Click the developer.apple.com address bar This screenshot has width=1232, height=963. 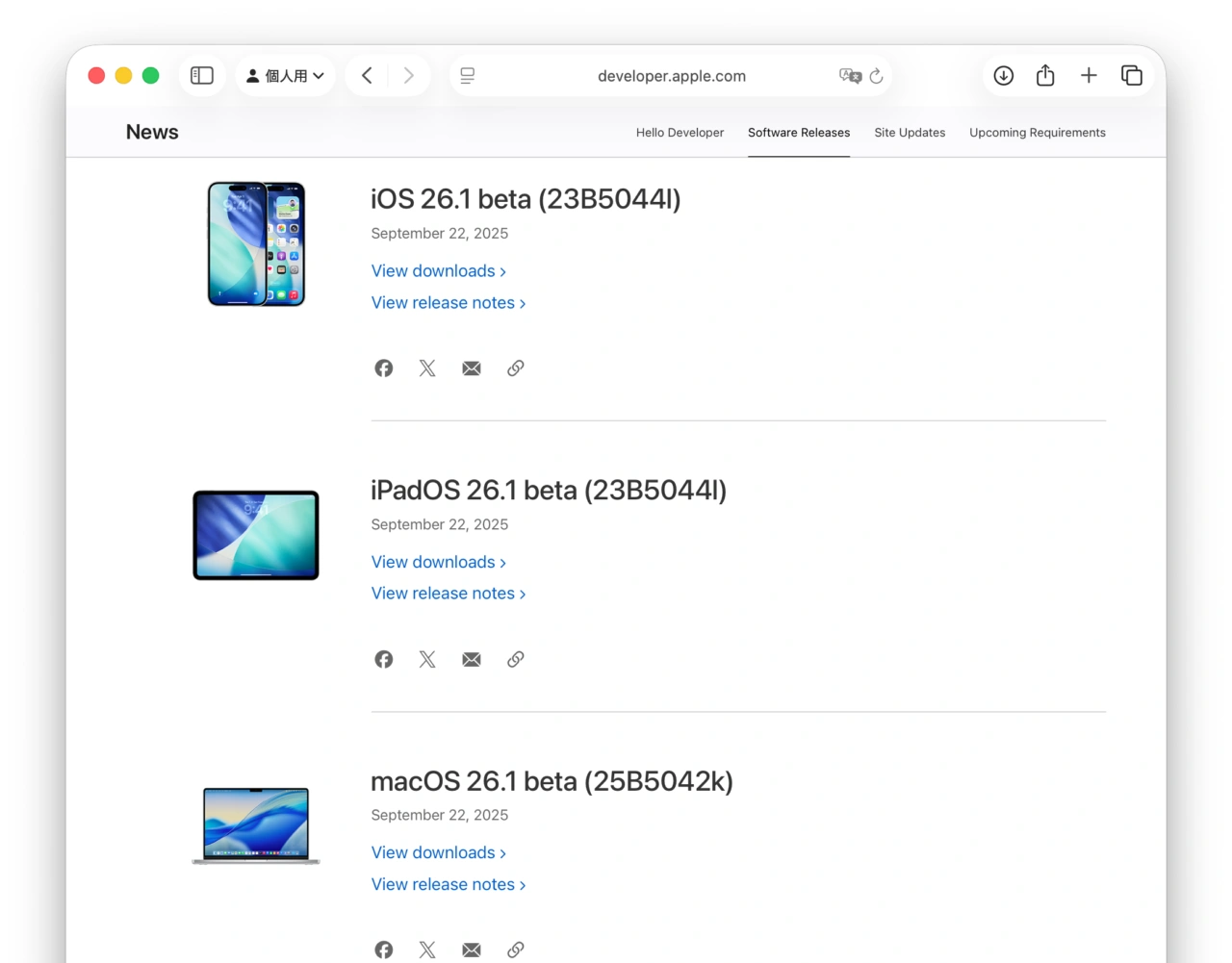click(x=671, y=76)
